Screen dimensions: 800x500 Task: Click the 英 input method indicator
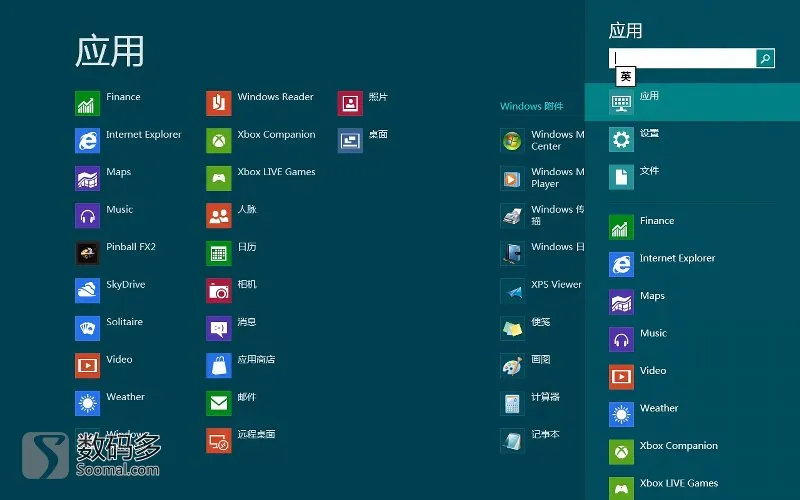click(626, 77)
